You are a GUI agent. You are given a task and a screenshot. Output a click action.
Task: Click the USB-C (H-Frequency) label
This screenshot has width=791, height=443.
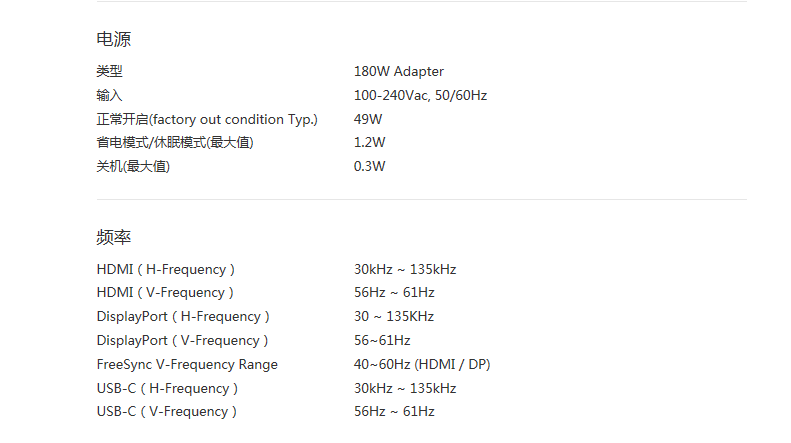[167, 388]
